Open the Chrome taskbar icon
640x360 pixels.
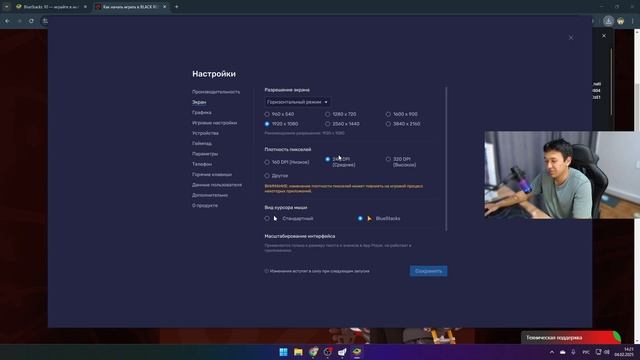(x=313, y=352)
